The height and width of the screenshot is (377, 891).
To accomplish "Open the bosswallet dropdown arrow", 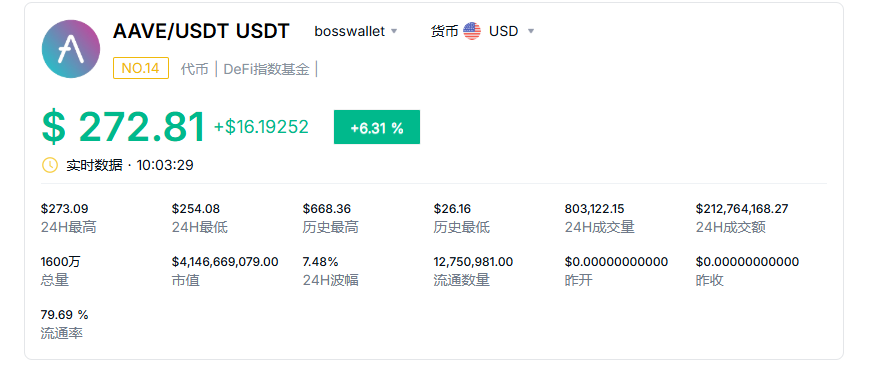I will click(394, 31).
